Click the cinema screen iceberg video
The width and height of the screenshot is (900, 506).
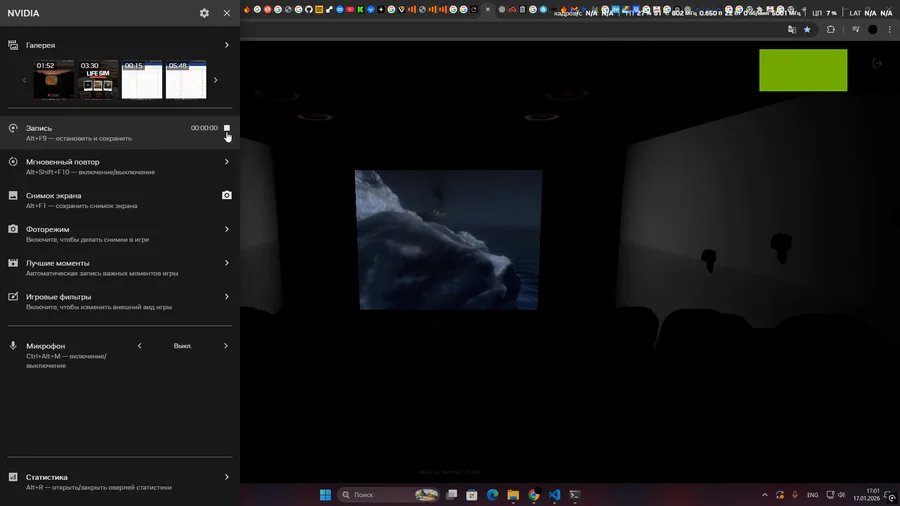click(x=448, y=240)
